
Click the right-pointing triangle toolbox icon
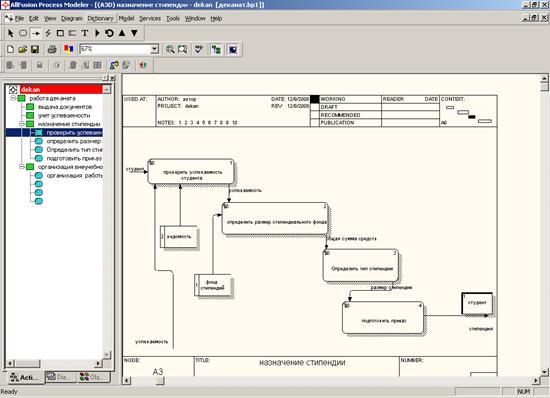(x=97, y=33)
